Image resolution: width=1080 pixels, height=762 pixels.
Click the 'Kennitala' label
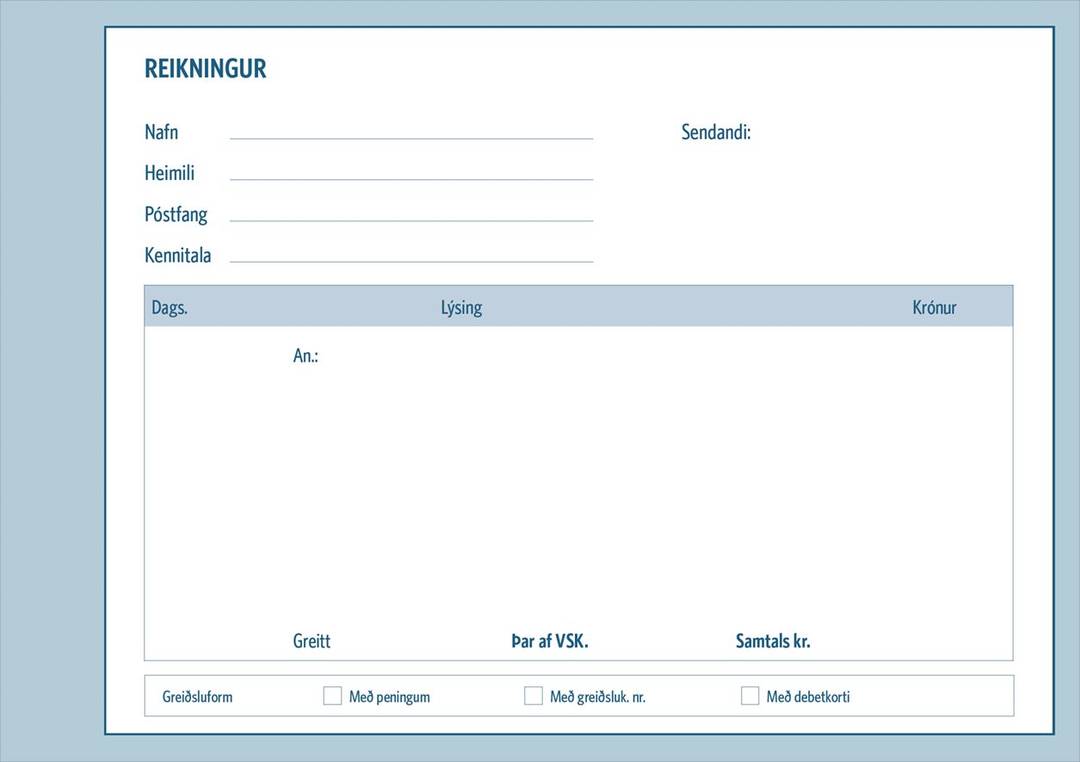pos(178,255)
